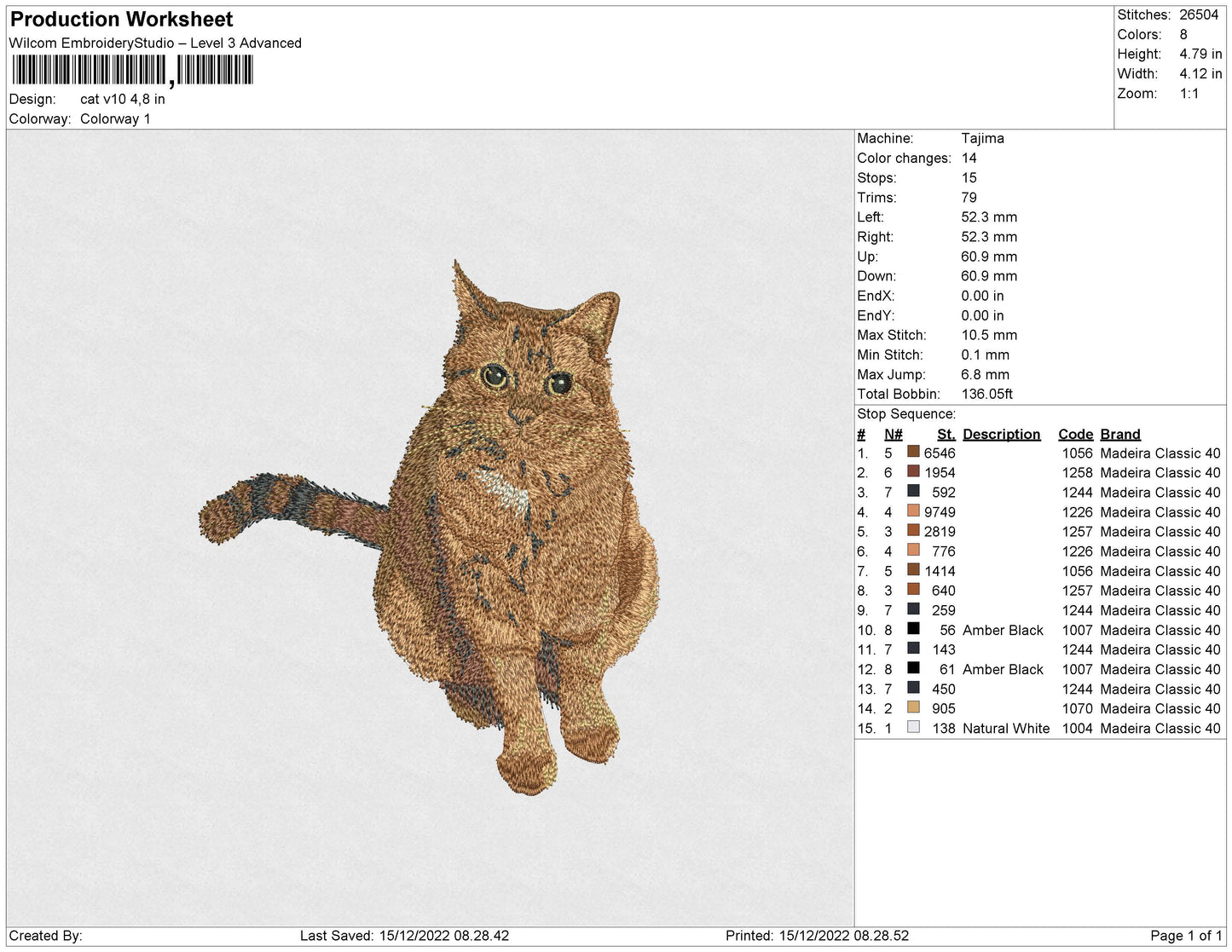Viewport: 1232px width, 952px height.
Task: Click 'Page 1 of 1' in footer
Action: (1186, 935)
